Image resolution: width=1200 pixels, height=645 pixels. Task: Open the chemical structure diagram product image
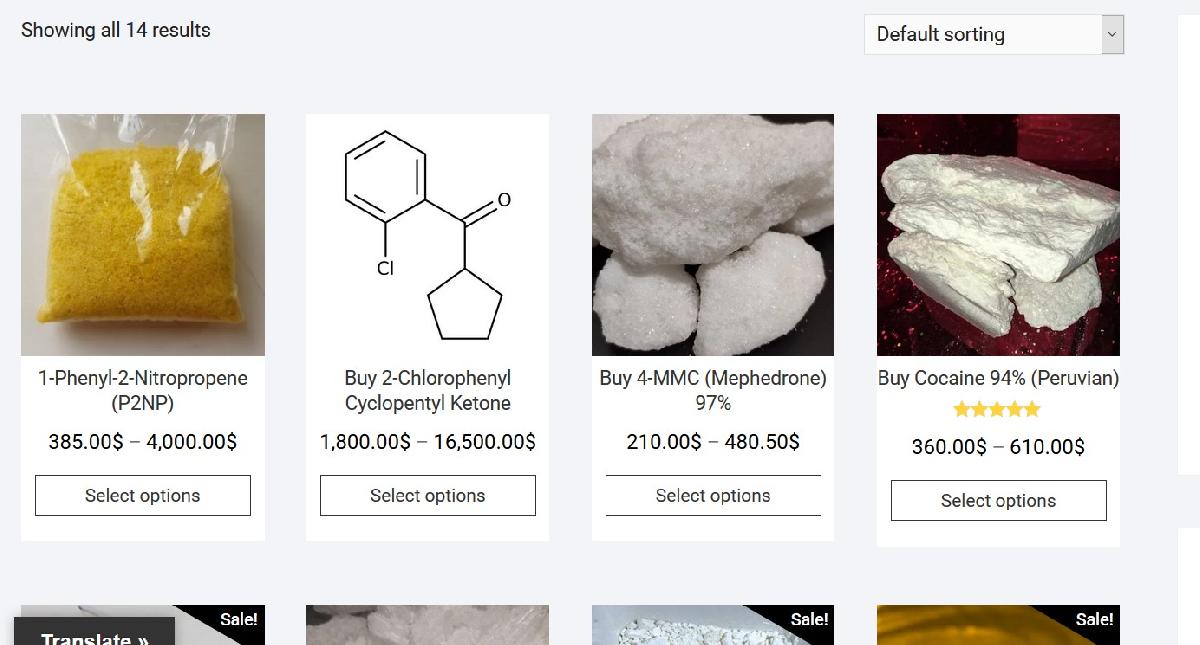(427, 235)
